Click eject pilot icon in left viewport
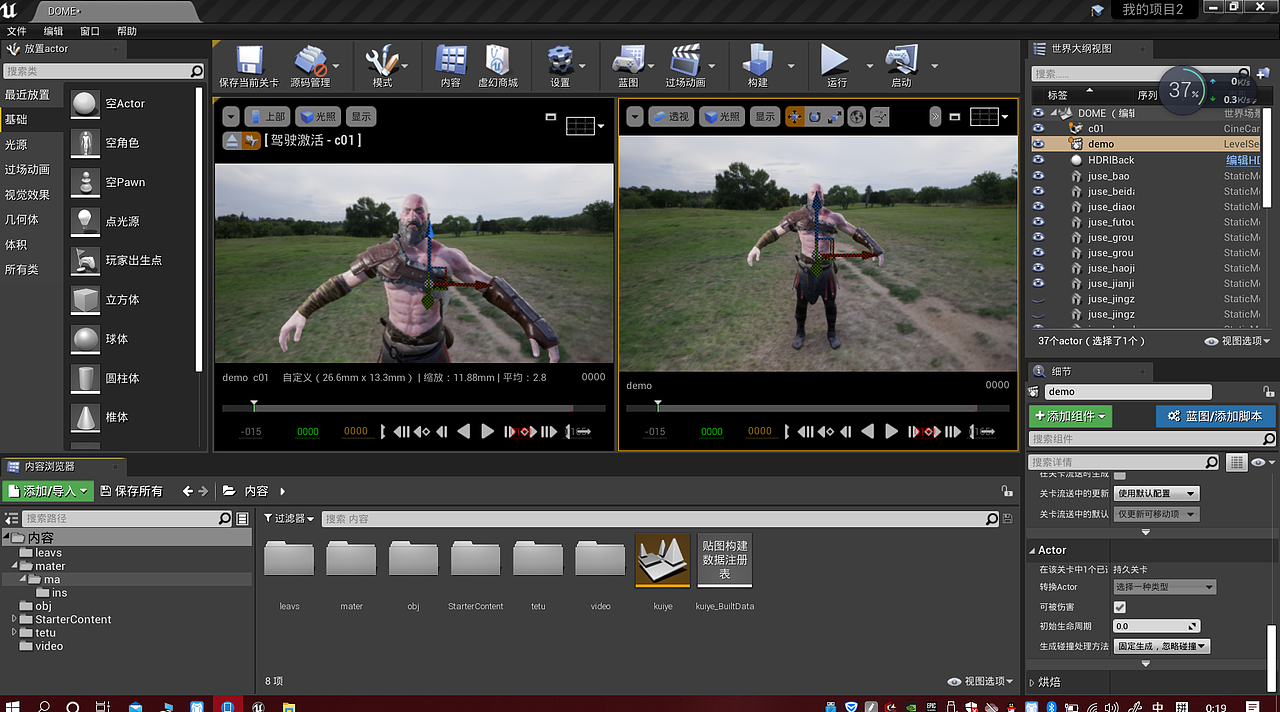Viewport: 1280px width, 712px height. [230, 141]
